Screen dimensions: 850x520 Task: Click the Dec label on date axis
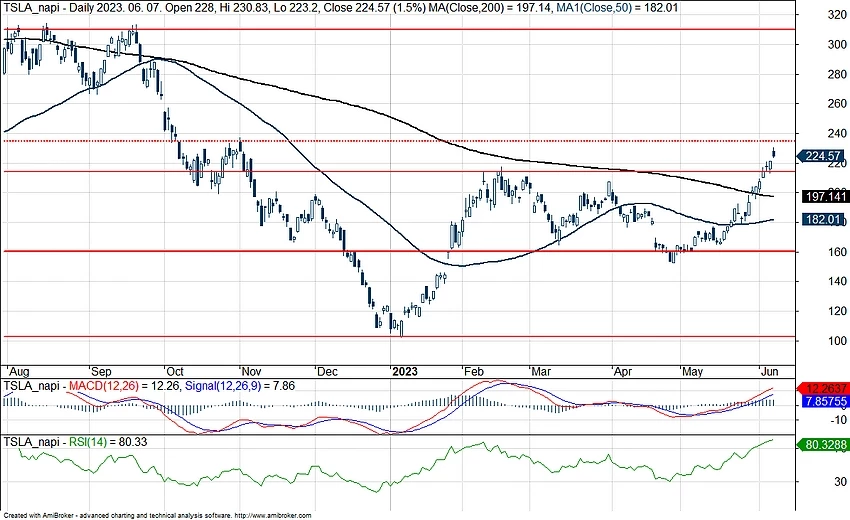[x=327, y=372]
